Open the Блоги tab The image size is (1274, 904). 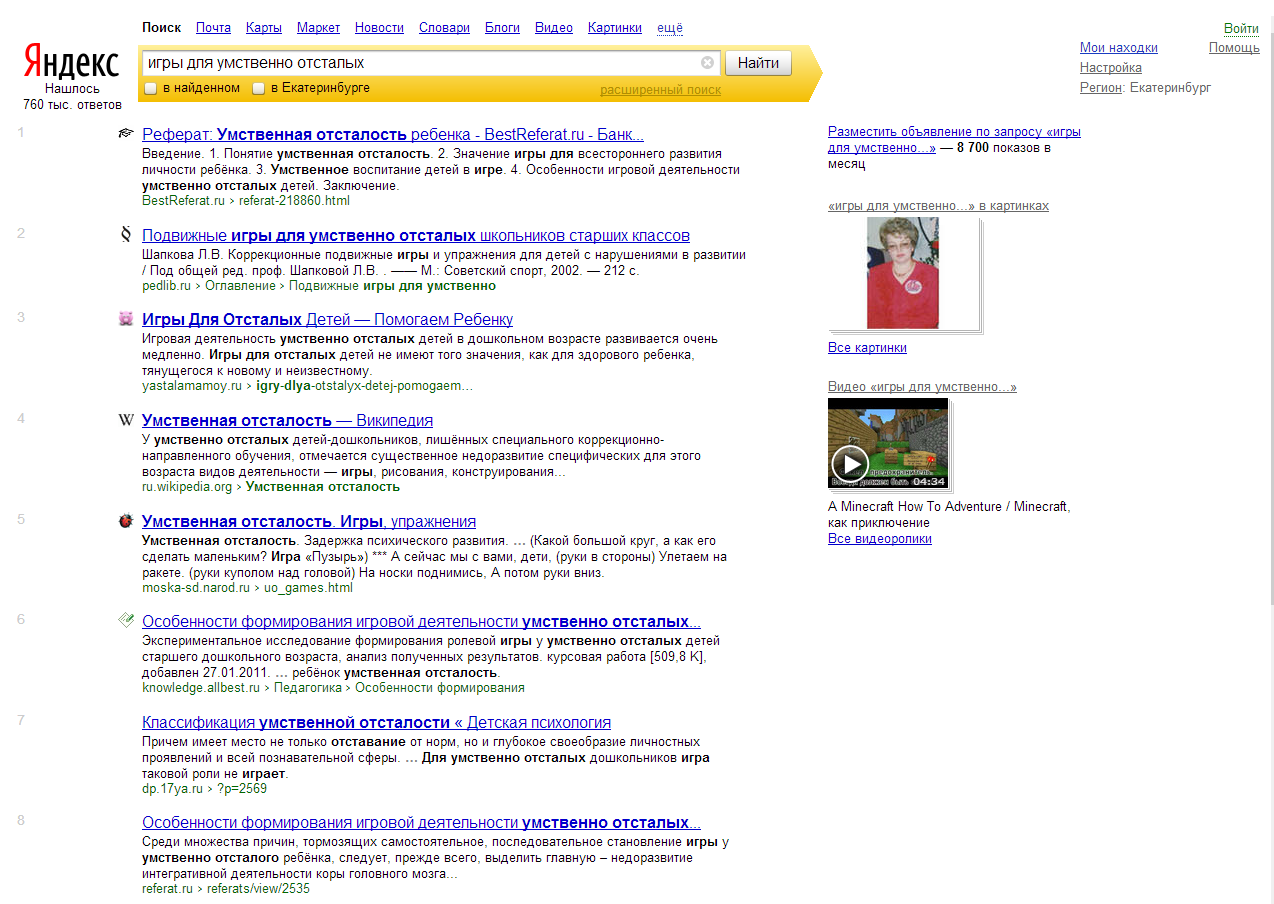(x=502, y=28)
